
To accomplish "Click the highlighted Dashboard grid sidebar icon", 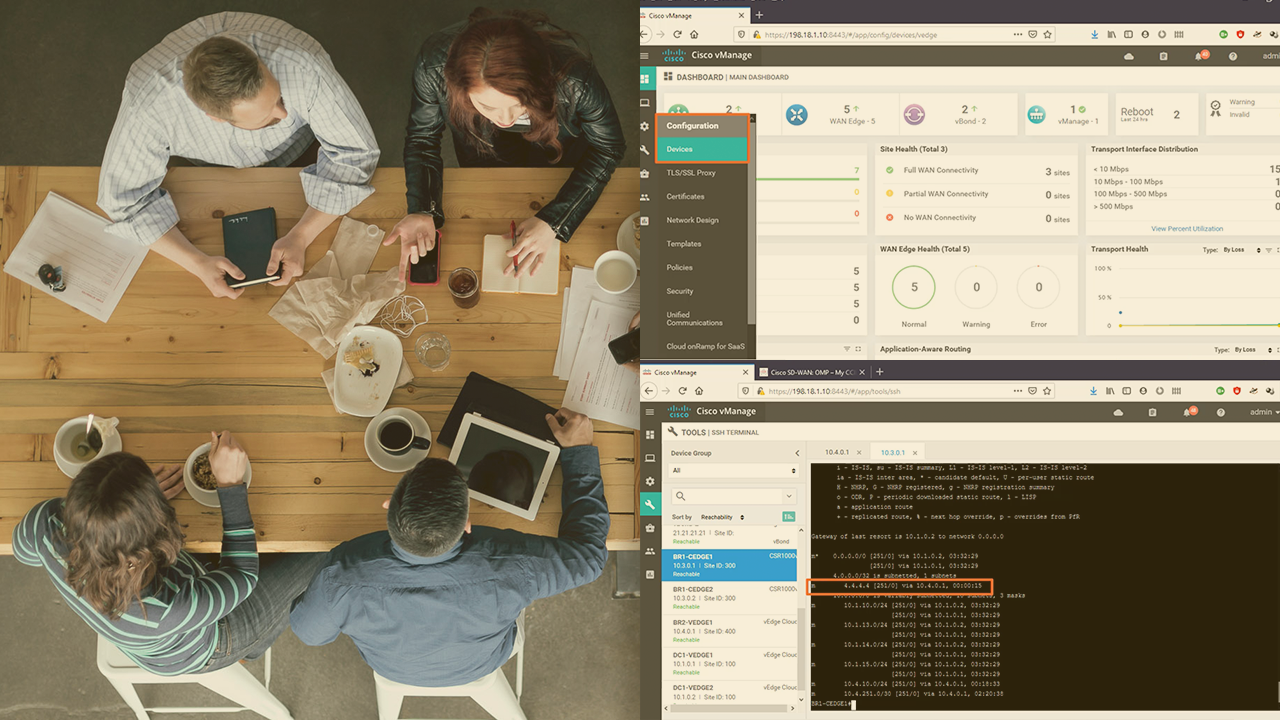I will (646, 79).
